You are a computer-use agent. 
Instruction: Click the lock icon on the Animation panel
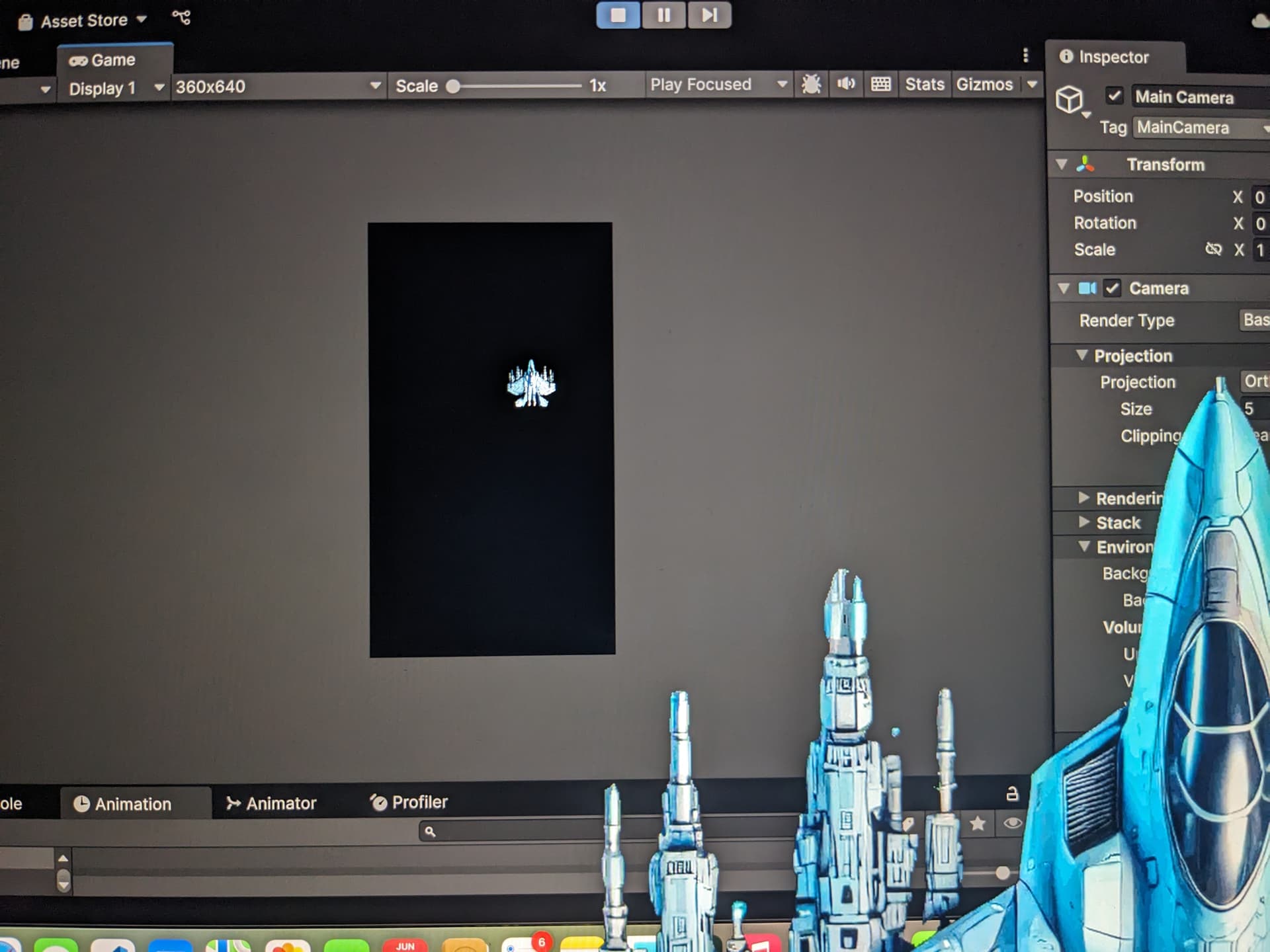tap(1011, 793)
